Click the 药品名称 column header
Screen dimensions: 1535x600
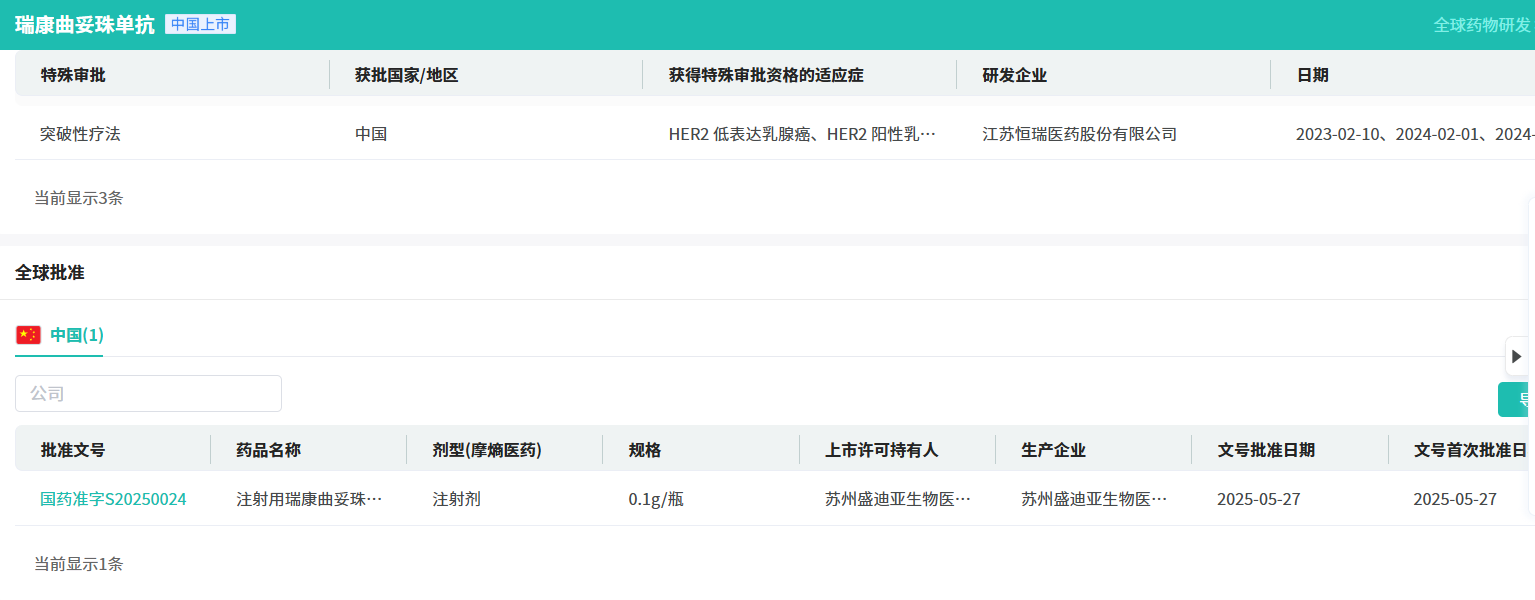coord(268,450)
